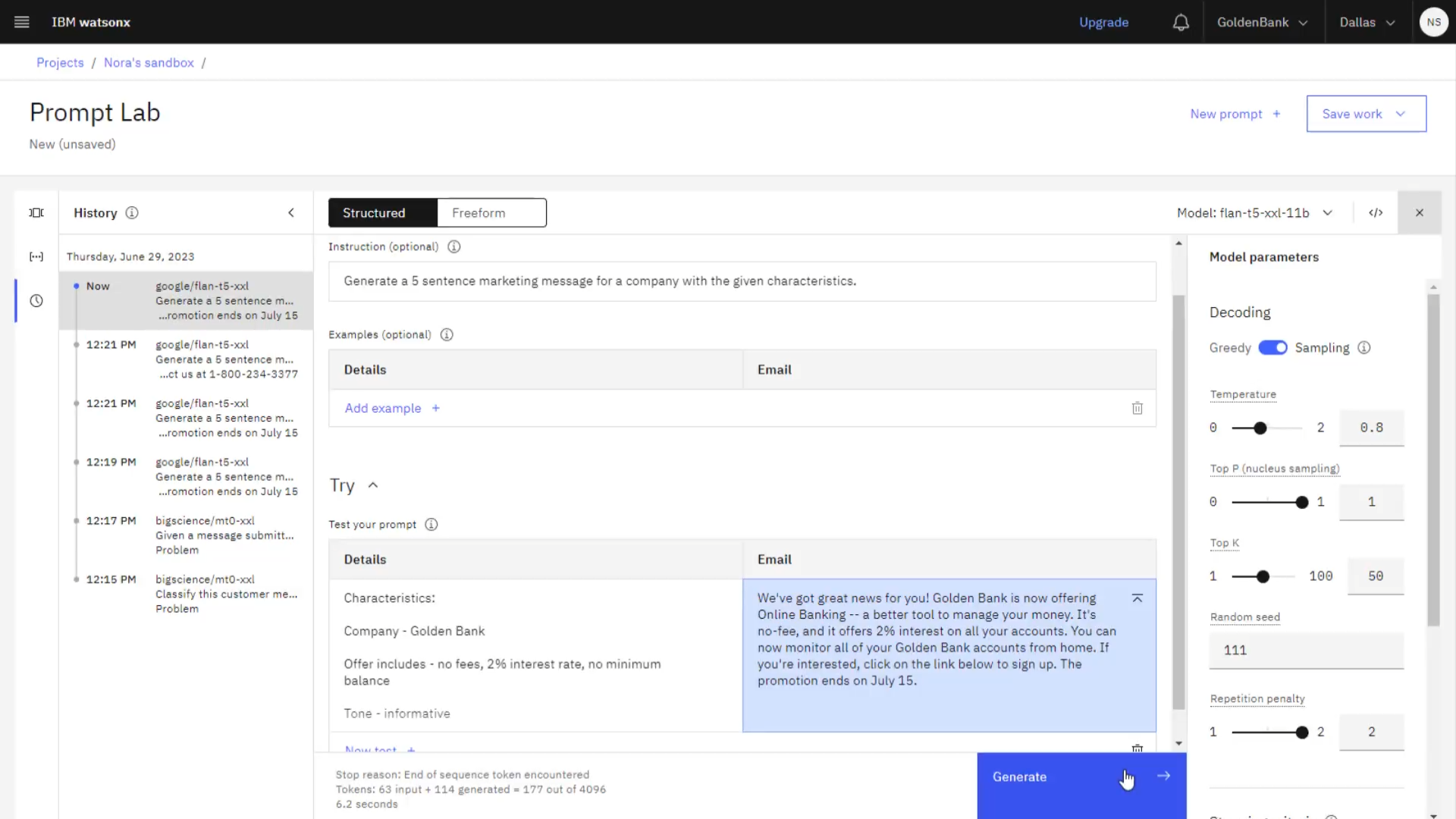This screenshot has width=1456, height=819.
Task: Click the arrow icon on Generate button
Action: pyautogui.click(x=1164, y=776)
